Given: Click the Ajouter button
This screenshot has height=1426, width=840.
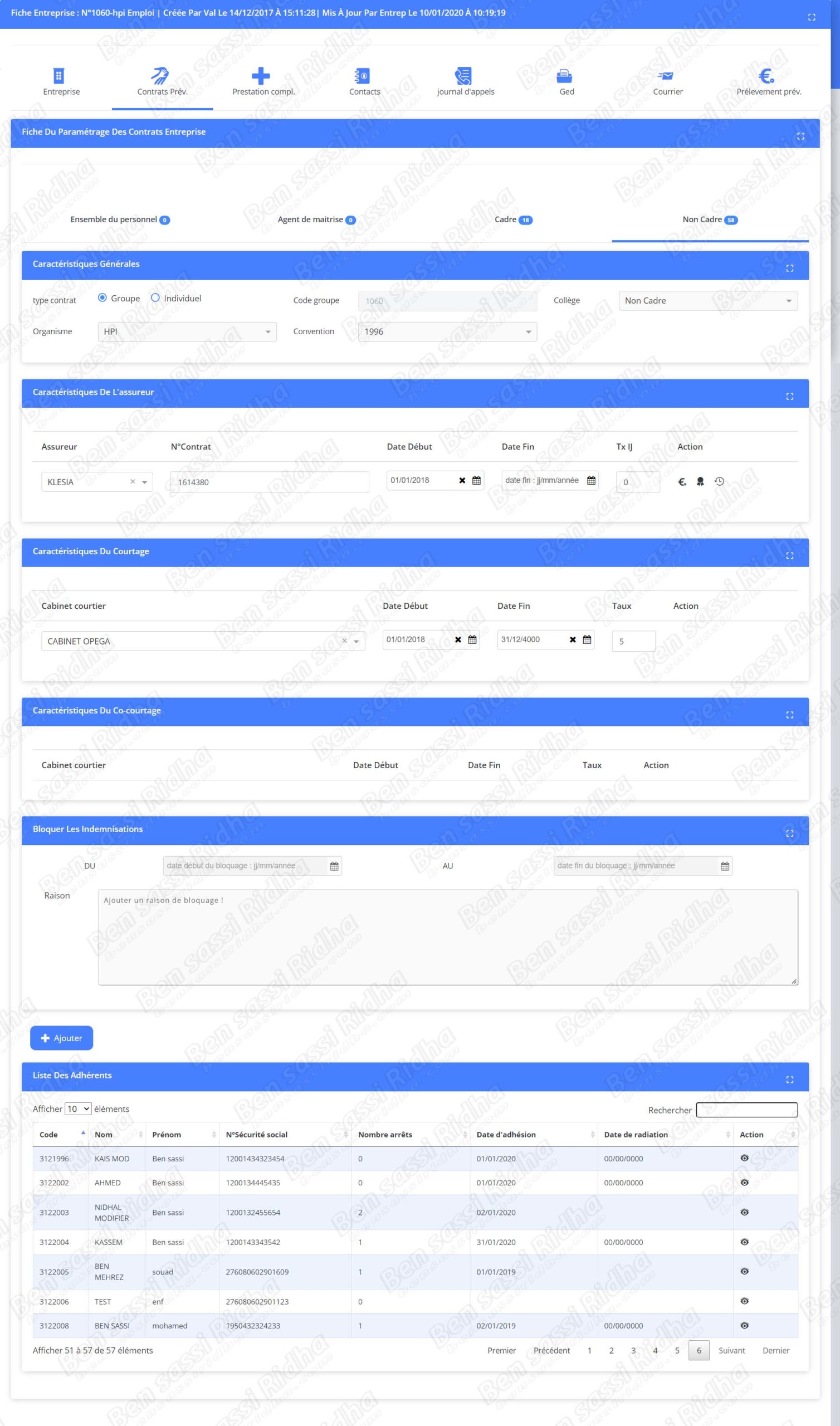Looking at the screenshot, I should (x=62, y=1038).
